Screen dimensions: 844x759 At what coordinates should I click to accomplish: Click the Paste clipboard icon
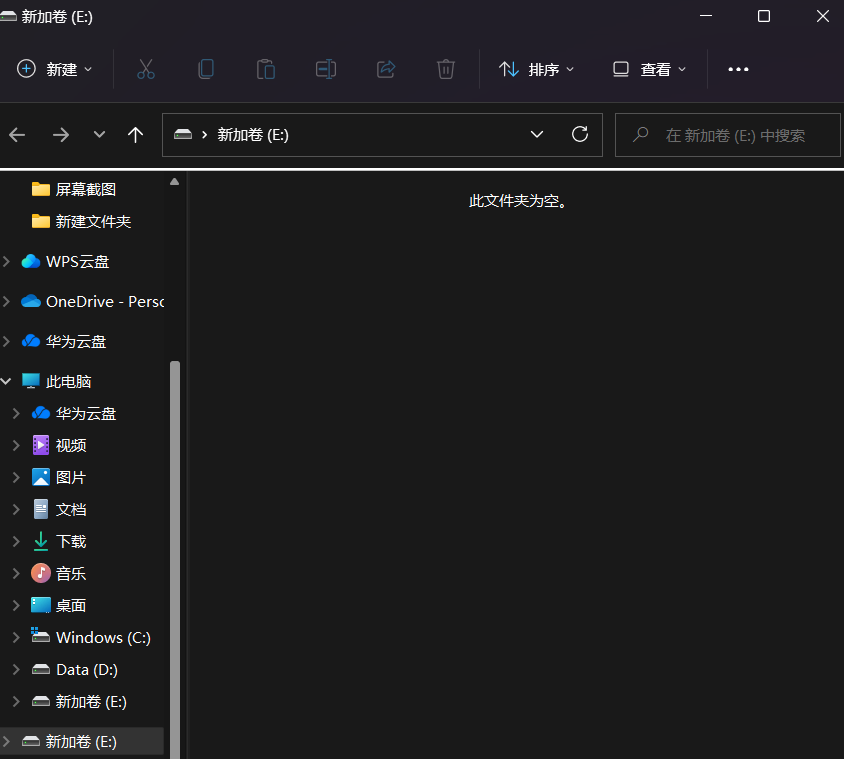point(266,69)
